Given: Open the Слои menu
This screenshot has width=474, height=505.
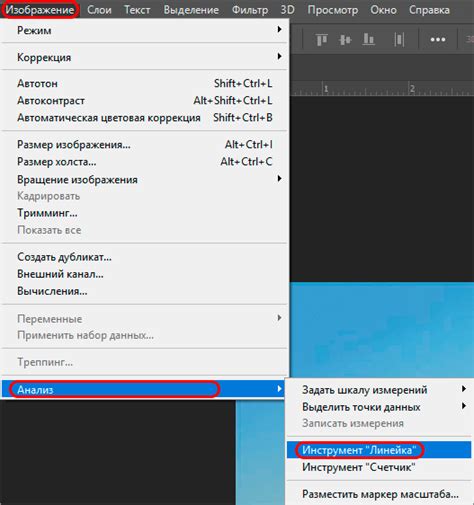Looking at the screenshot, I should point(99,10).
